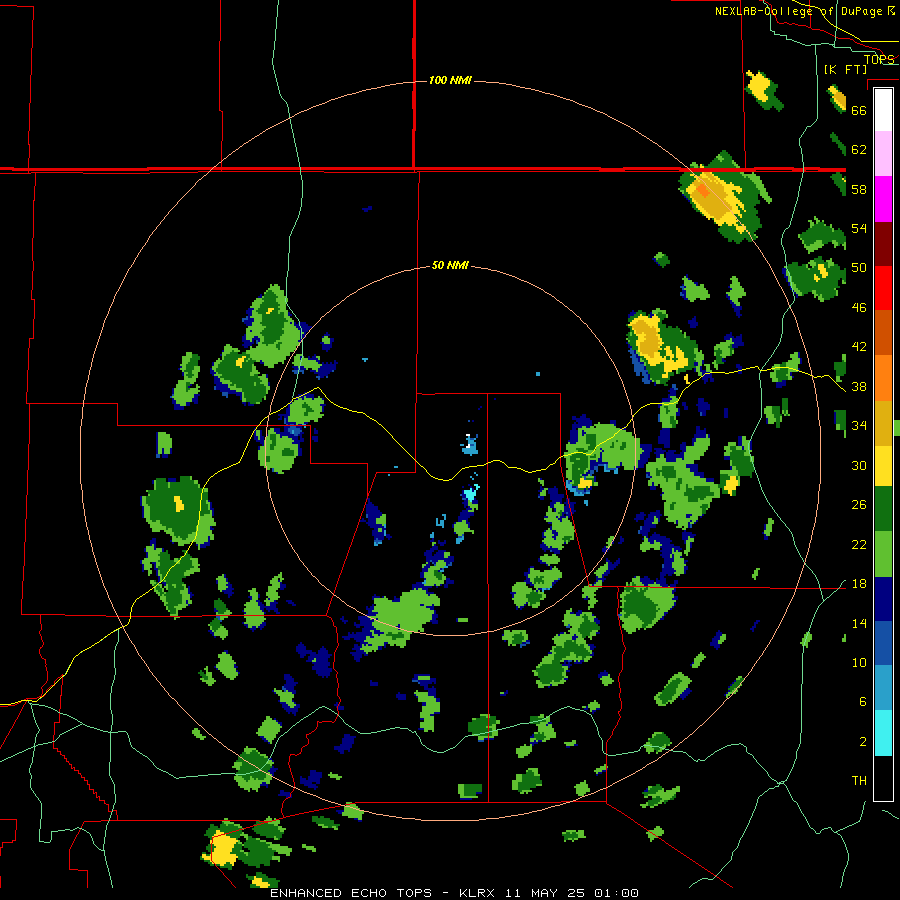Screen dimensions: 900x900
Task: Click the '46' legend scale value
Action: coord(859,308)
